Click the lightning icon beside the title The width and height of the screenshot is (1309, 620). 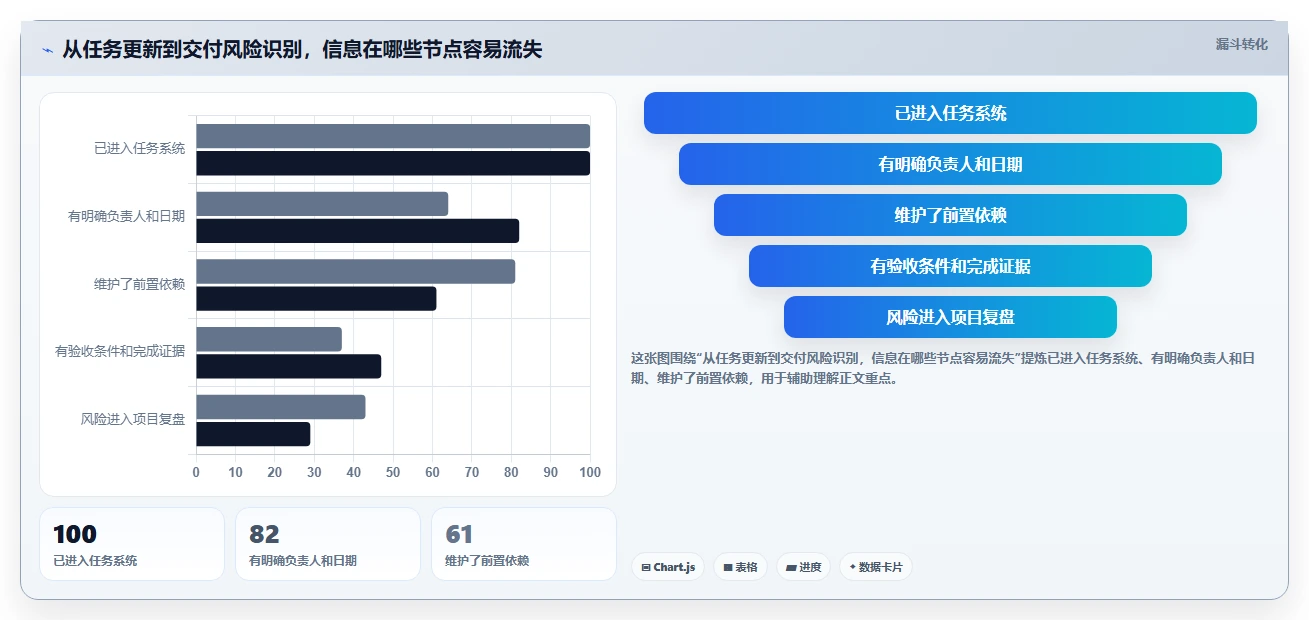[x=47, y=50]
